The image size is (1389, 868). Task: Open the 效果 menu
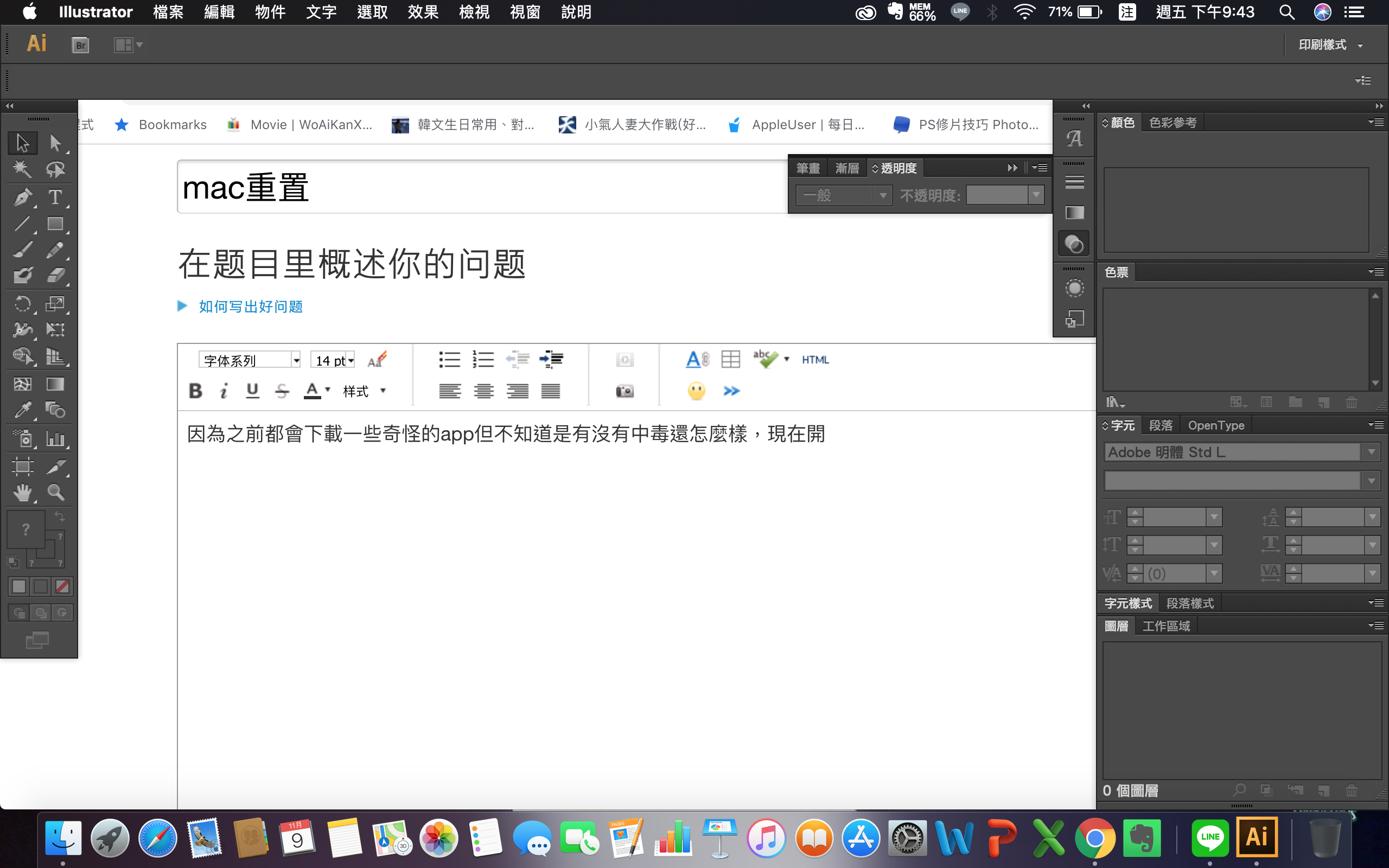coord(423,12)
